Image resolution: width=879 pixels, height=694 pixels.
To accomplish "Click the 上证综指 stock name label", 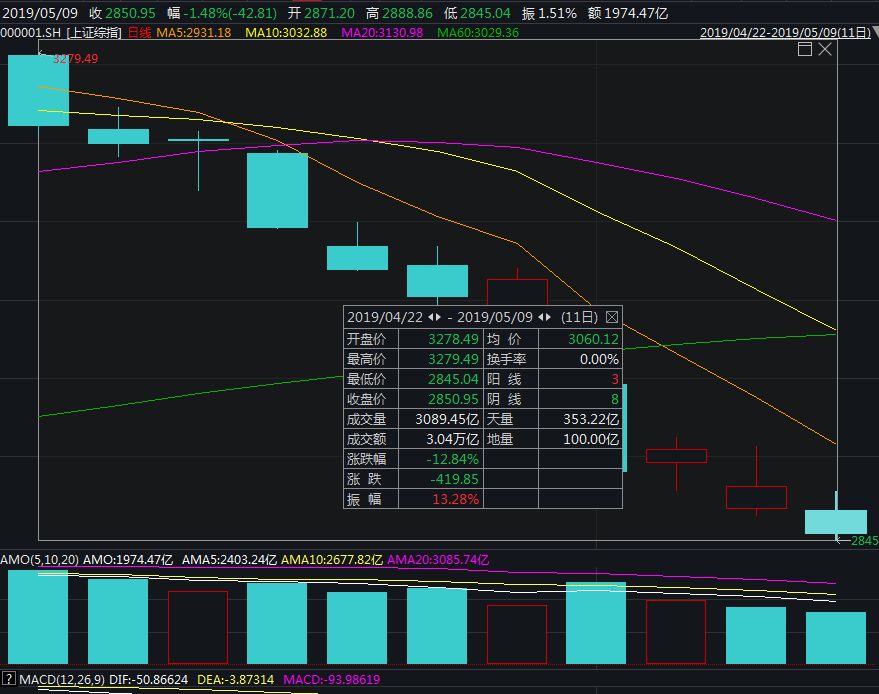I will 94,33.
